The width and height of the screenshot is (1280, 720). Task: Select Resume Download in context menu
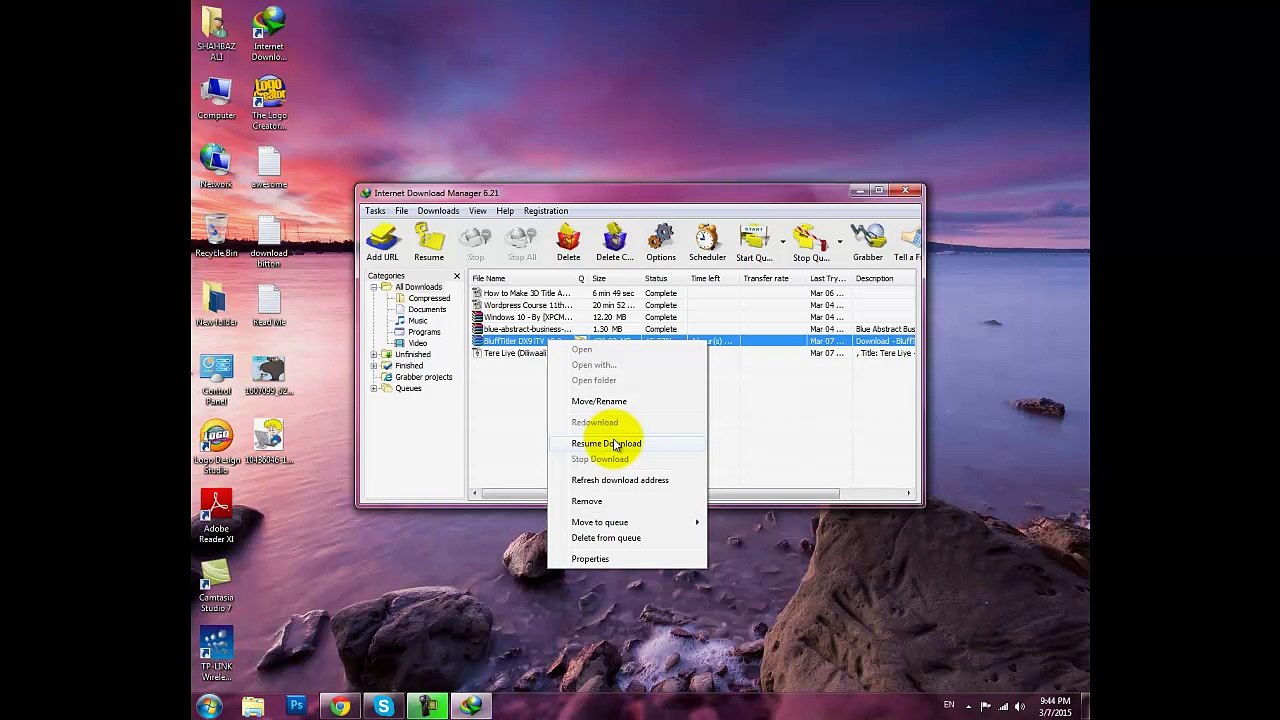(606, 444)
